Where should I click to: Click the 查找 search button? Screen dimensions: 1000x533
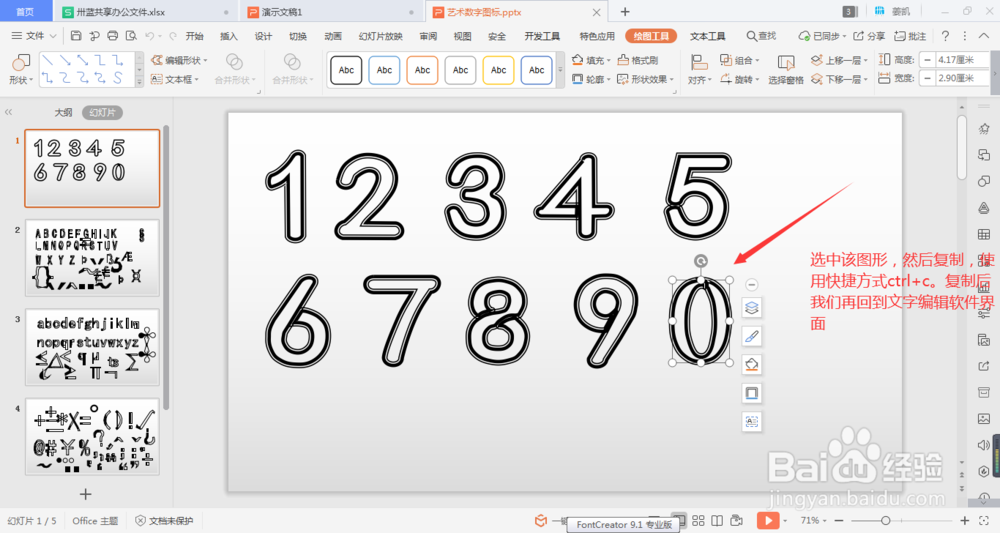coord(761,36)
